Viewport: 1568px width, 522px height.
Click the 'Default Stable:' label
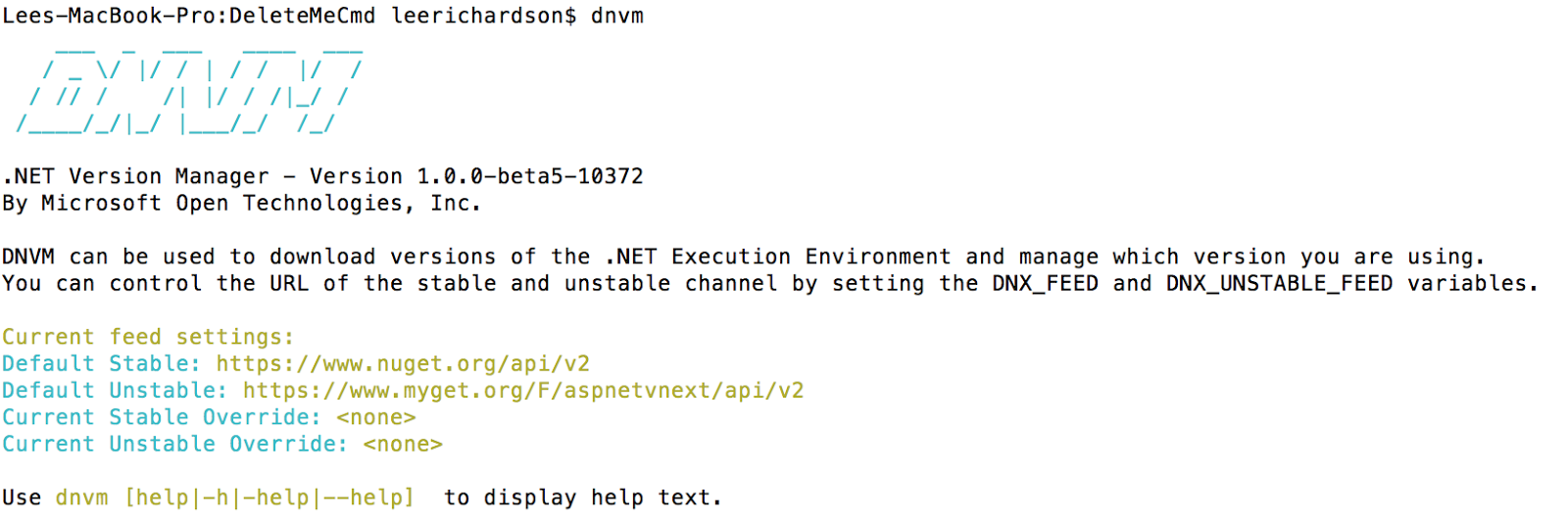pyautogui.click(x=101, y=364)
